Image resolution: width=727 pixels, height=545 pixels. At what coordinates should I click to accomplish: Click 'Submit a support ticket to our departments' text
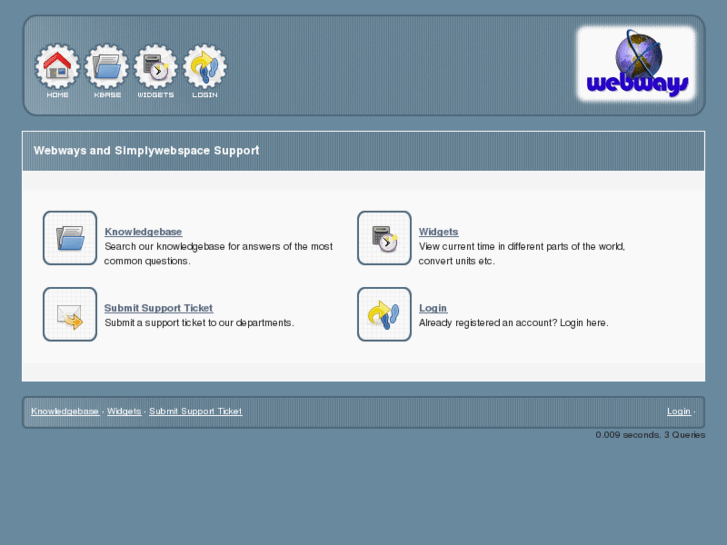tap(199, 322)
